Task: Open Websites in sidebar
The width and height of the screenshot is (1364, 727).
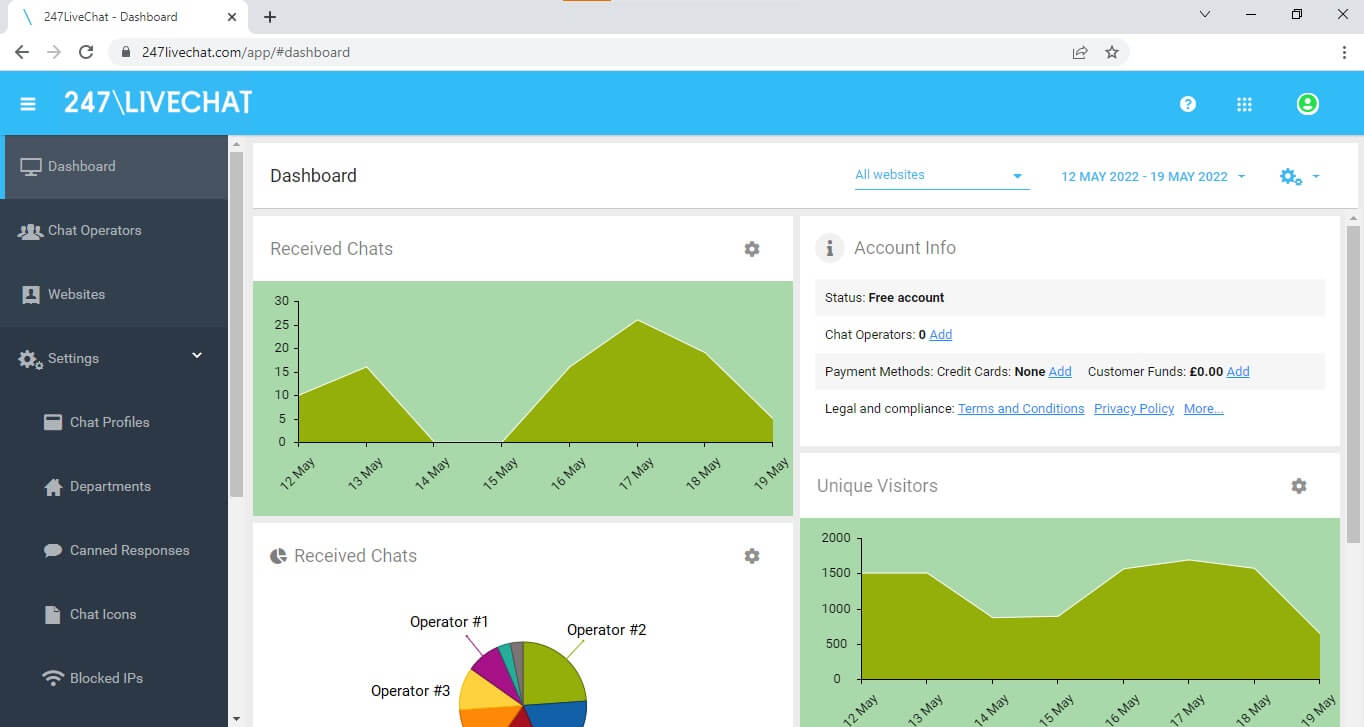Action: click(x=114, y=295)
